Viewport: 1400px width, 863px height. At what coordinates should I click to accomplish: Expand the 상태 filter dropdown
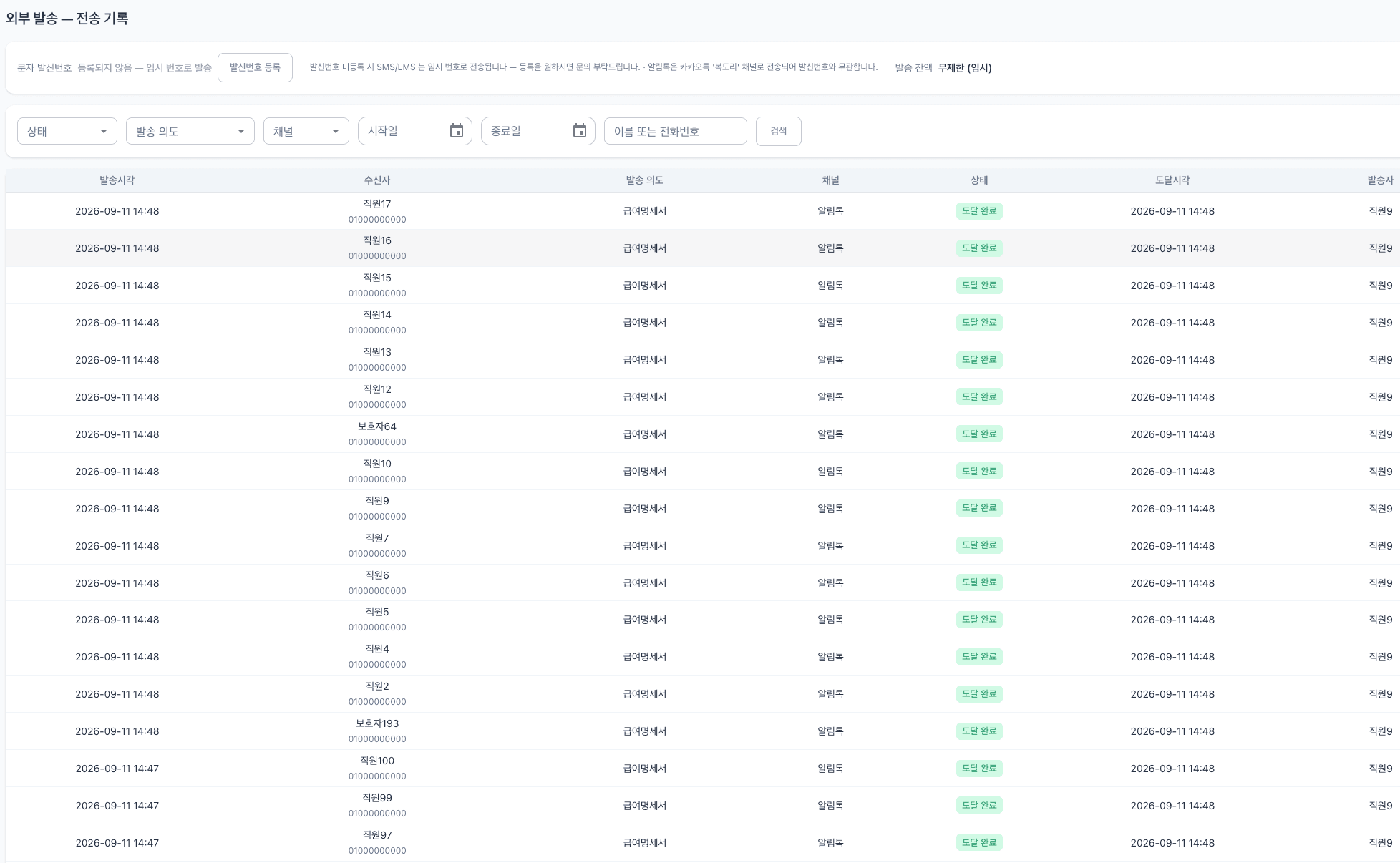pyautogui.click(x=67, y=131)
